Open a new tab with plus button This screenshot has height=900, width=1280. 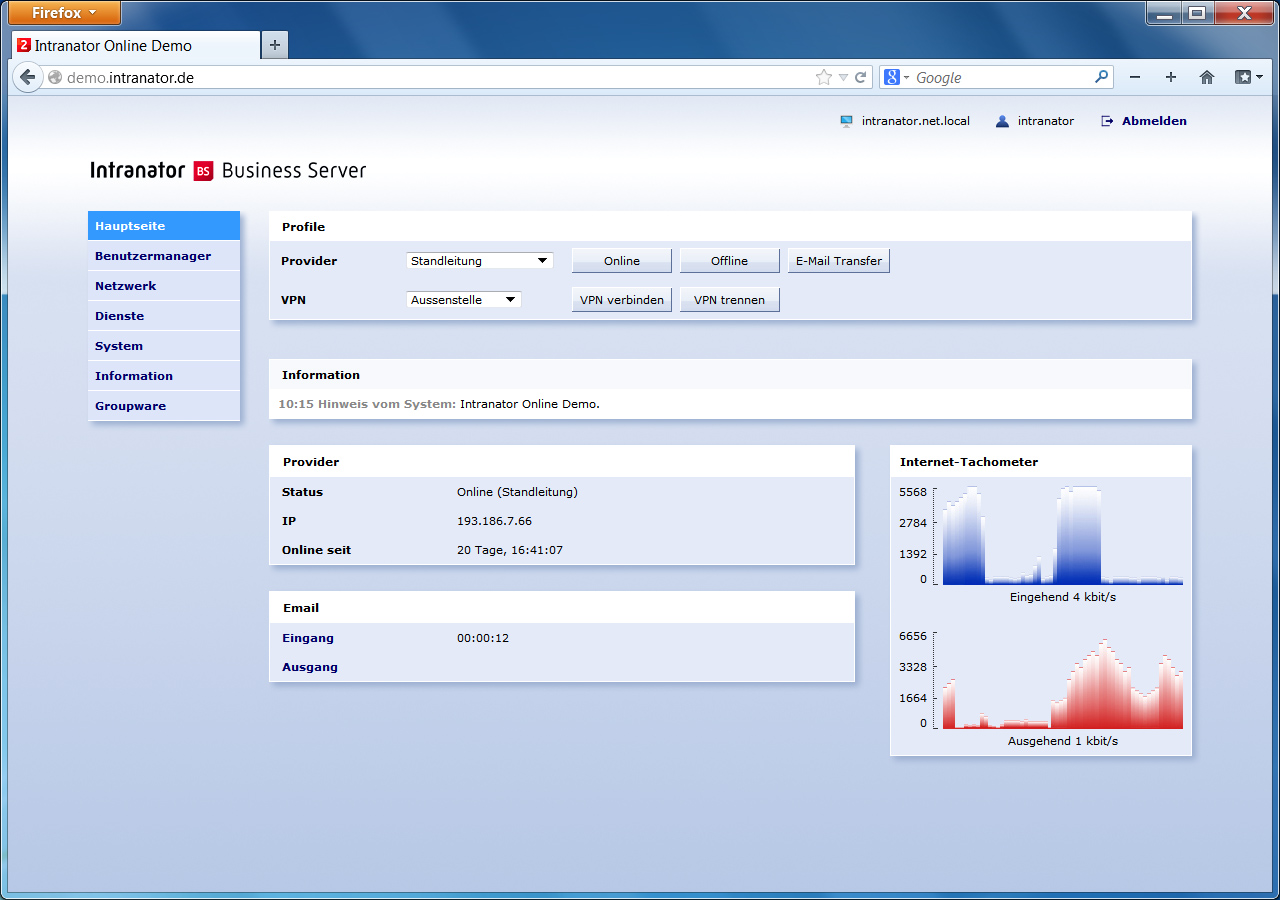pos(275,45)
